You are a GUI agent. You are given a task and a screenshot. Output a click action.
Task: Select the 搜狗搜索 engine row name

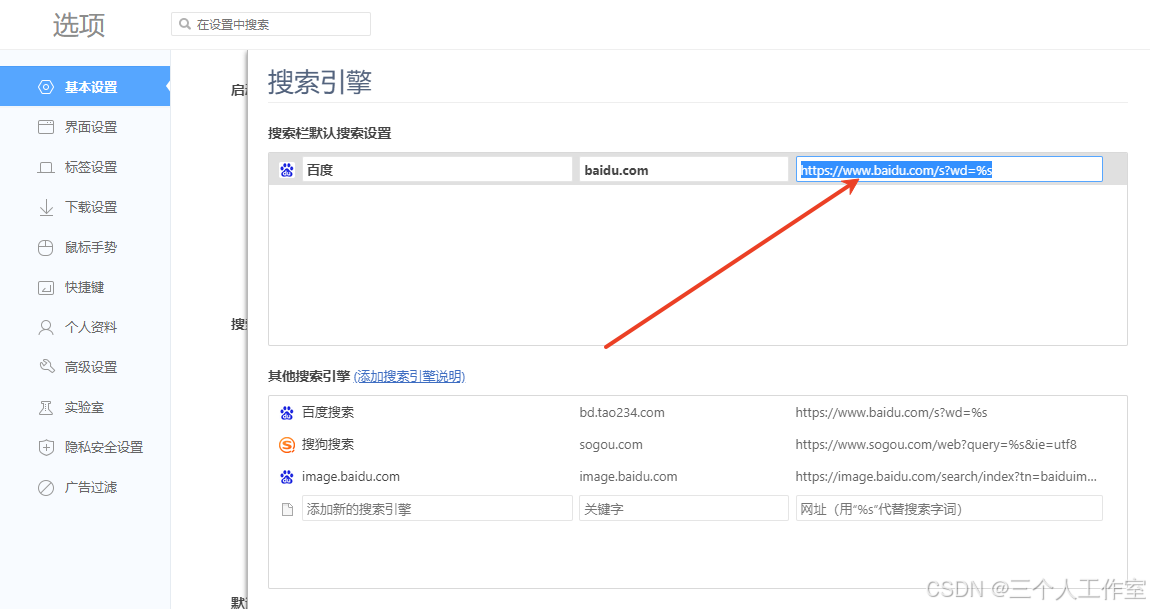click(x=328, y=445)
